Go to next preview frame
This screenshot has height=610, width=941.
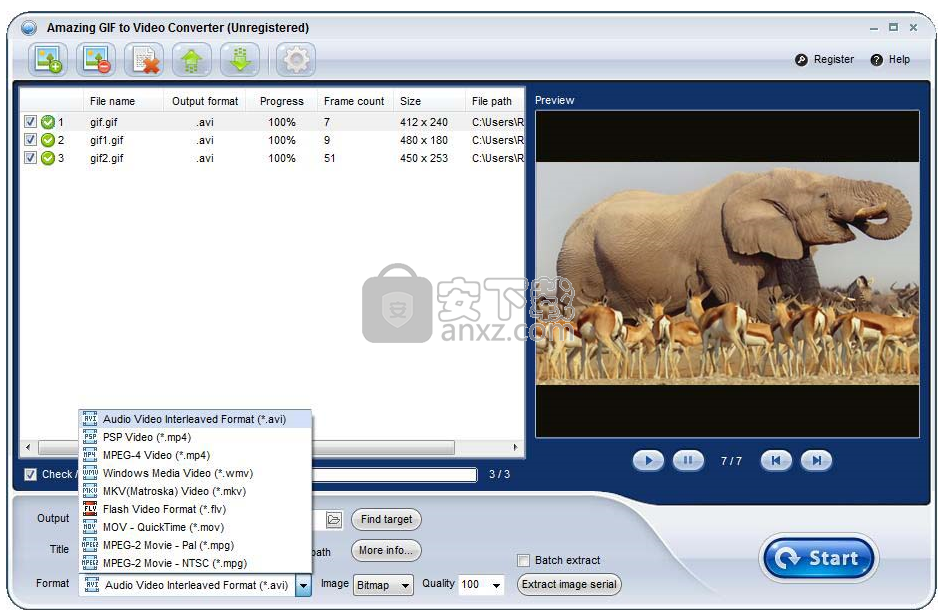816,461
